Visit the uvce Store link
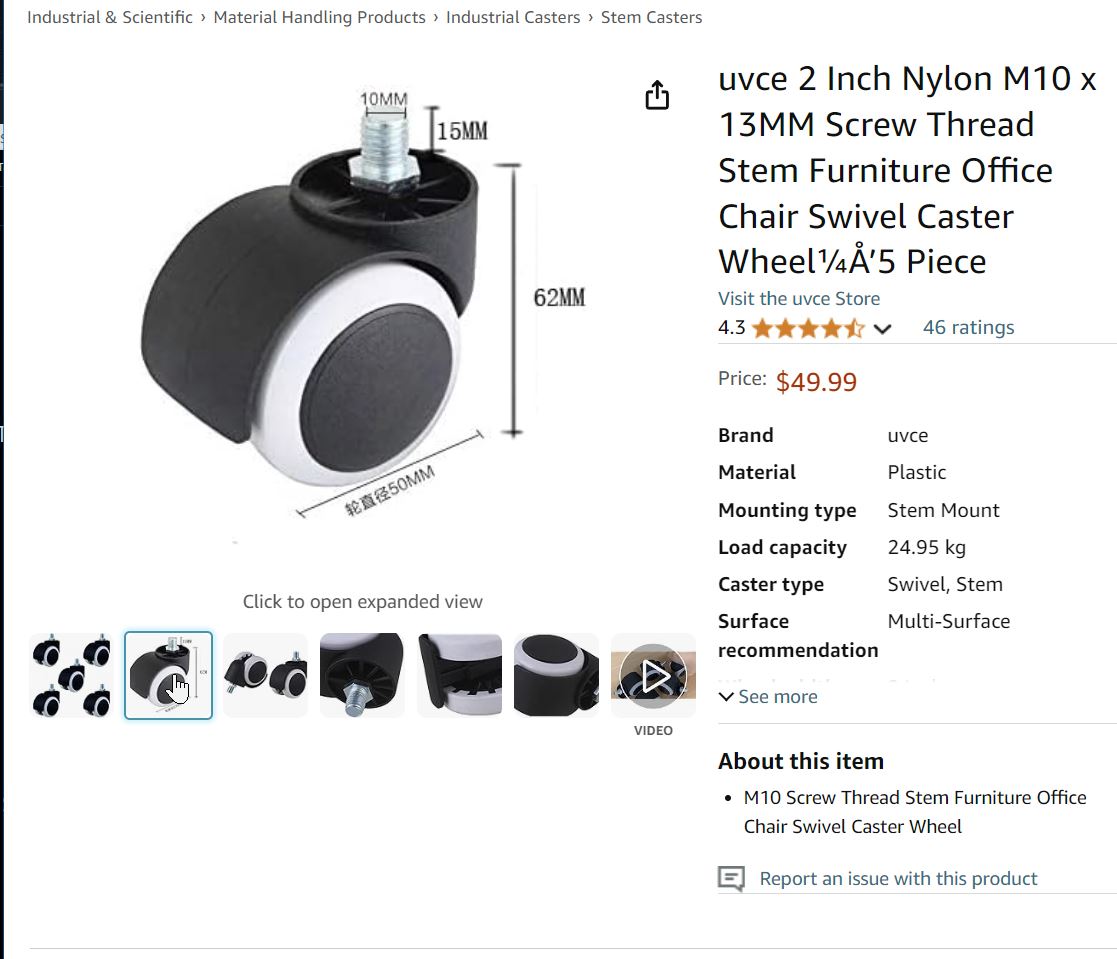Screen dimensions: 1117x959 (799, 298)
